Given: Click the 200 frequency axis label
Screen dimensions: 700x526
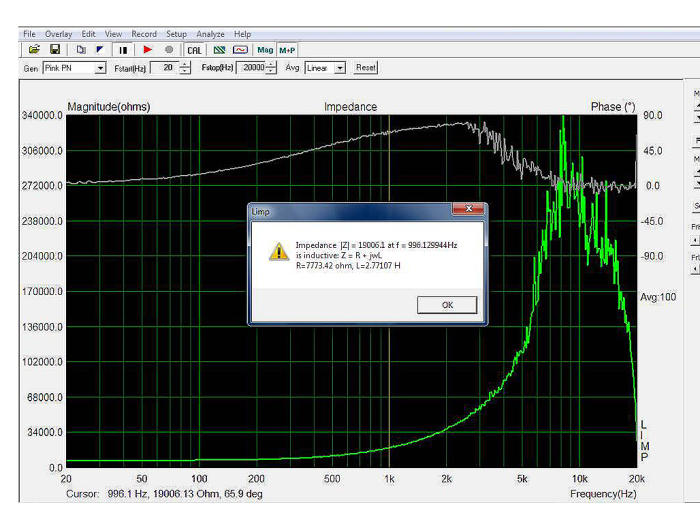Looking at the screenshot, I should [256, 479].
